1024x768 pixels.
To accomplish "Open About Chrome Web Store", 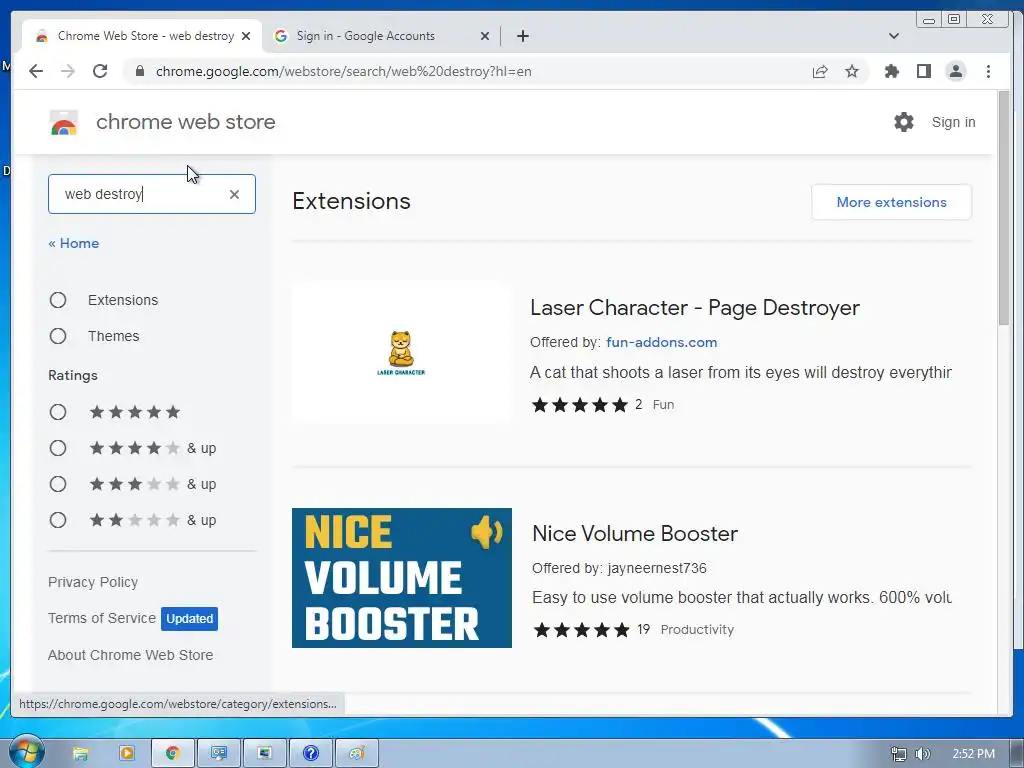I will [131, 655].
